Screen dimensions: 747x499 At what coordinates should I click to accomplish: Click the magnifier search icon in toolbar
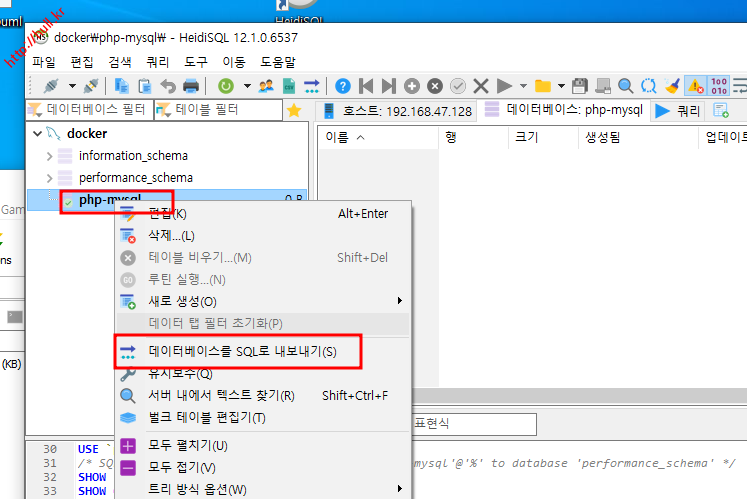click(x=625, y=86)
